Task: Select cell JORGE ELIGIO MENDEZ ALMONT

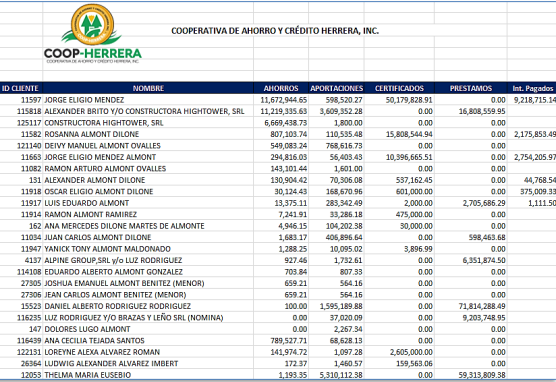Action: click(148, 157)
